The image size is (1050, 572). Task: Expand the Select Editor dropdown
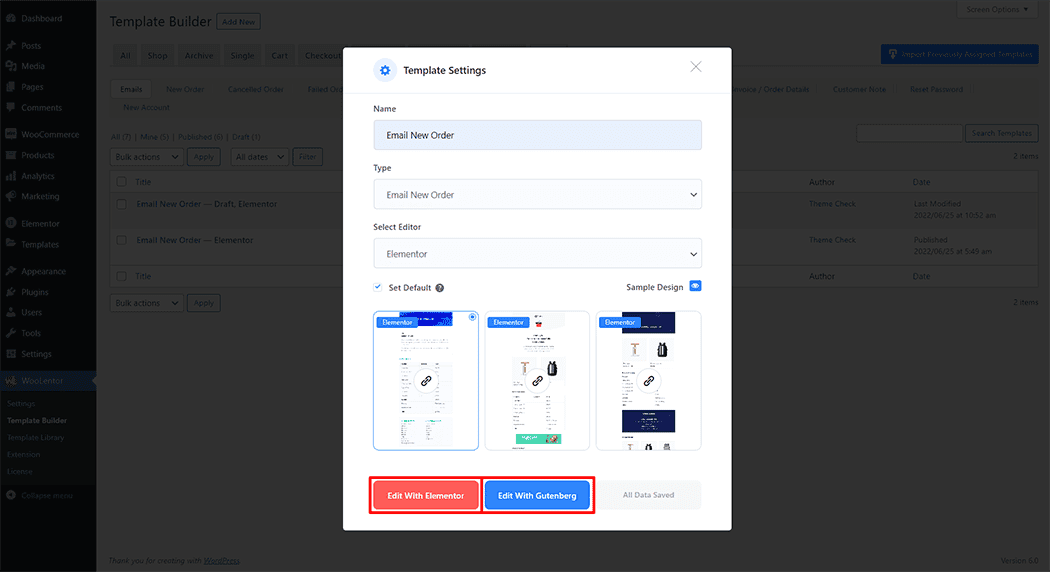pos(537,254)
